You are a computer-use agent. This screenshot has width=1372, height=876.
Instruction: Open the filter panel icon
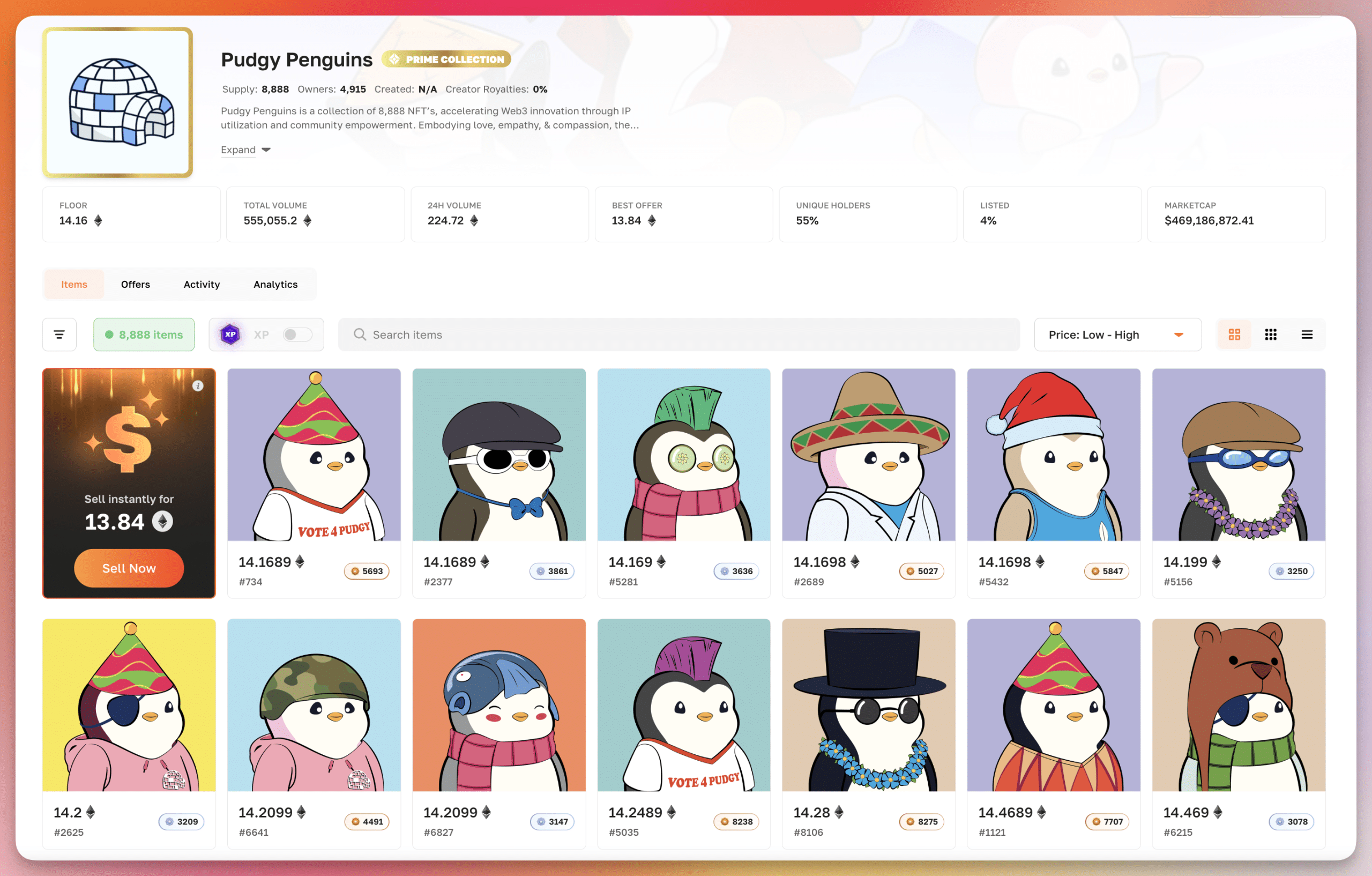coord(59,335)
